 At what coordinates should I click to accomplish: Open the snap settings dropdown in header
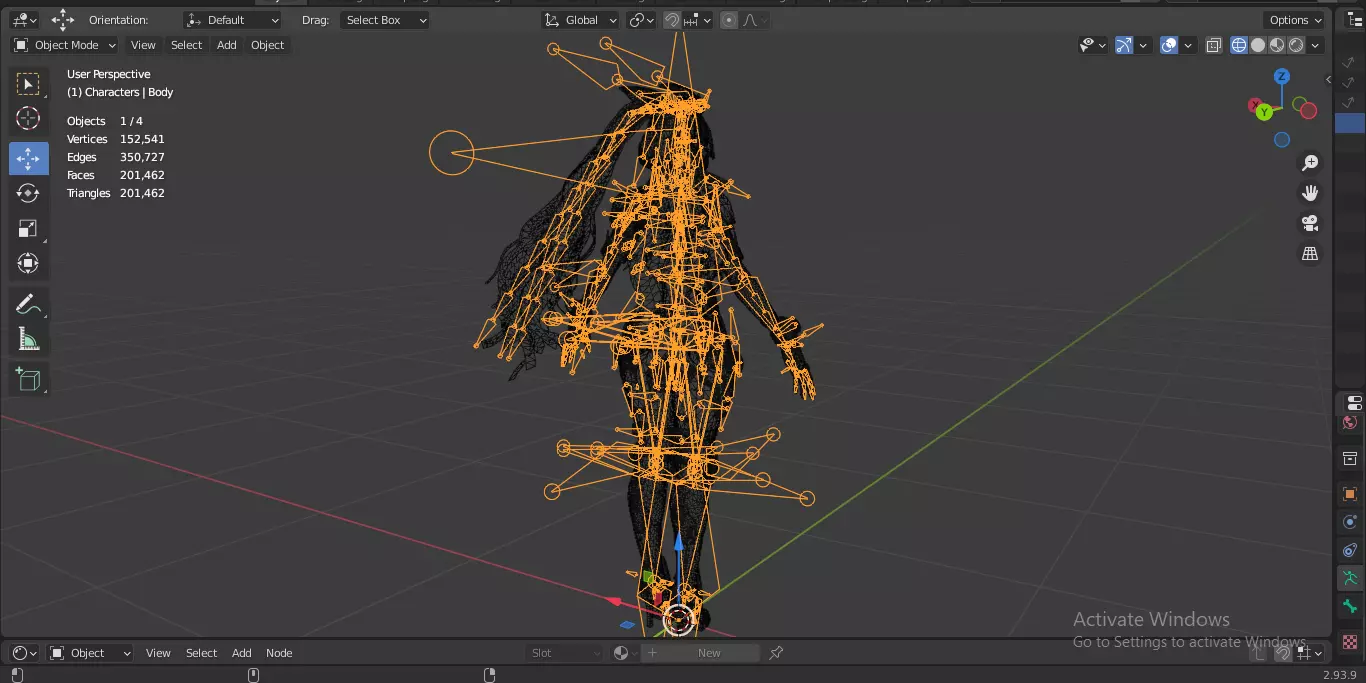coord(699,20)
